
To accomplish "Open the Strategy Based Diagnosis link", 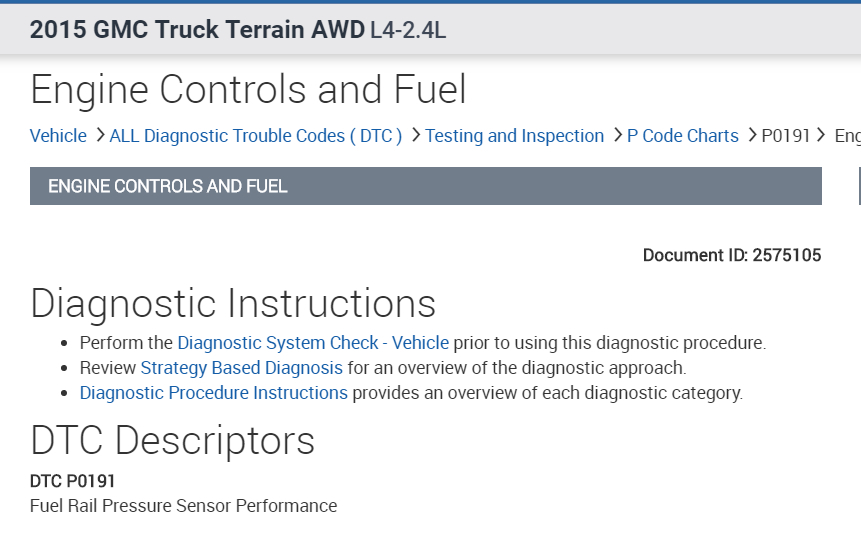I will click(241, 368).
